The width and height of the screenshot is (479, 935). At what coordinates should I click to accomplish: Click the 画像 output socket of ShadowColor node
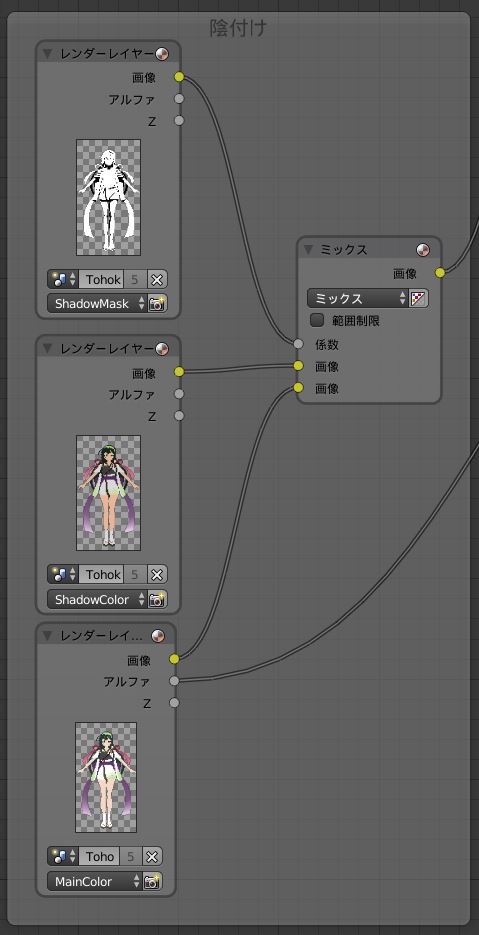180,372
